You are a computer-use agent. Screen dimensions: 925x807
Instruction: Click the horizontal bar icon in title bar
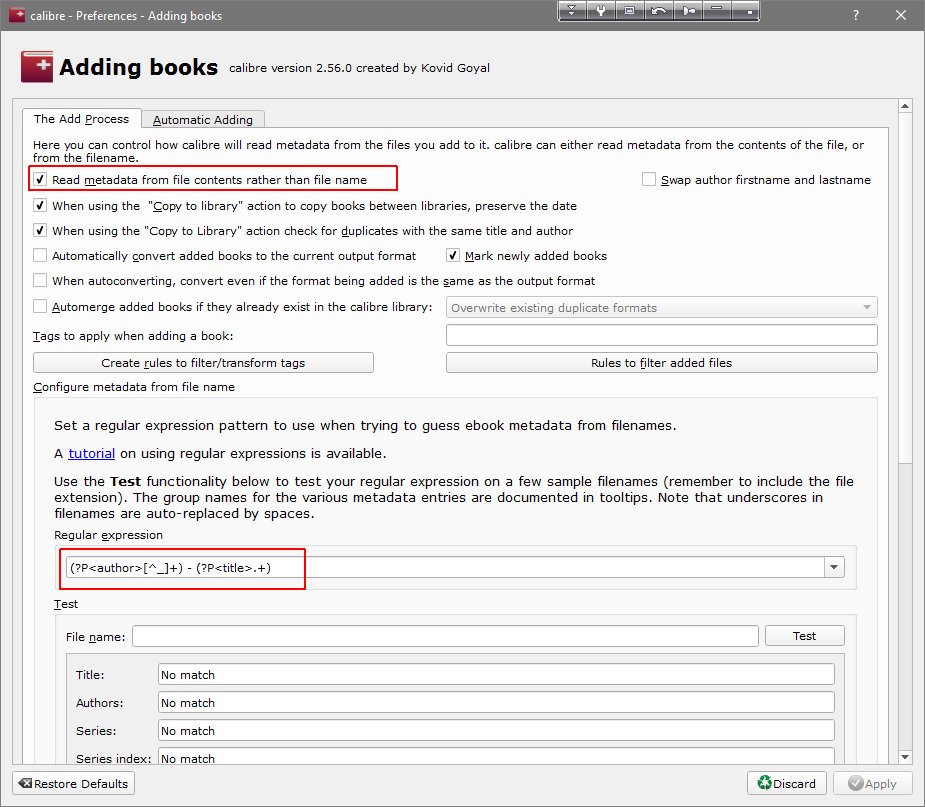pos(717,11)
